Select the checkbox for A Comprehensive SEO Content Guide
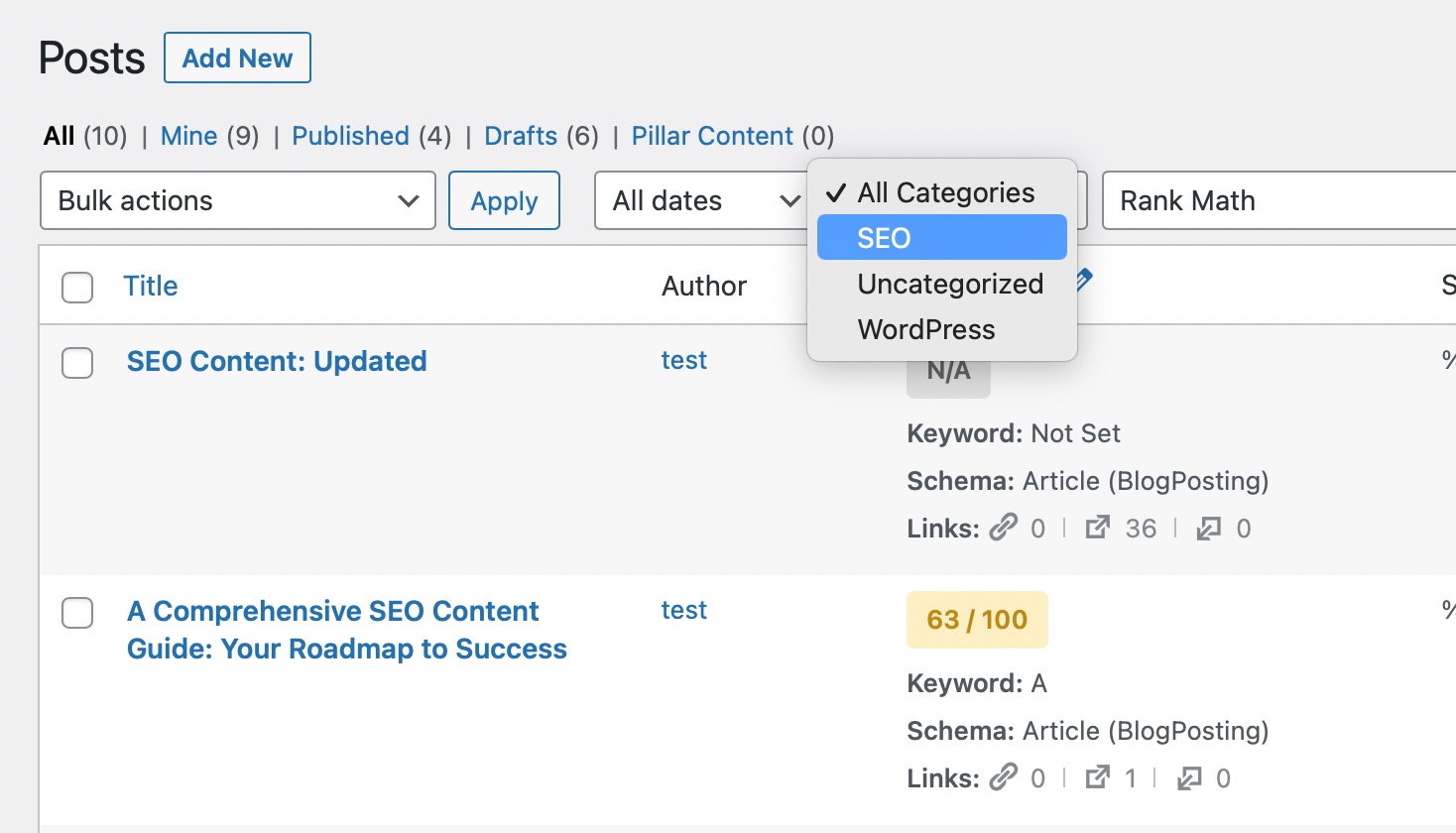 coord(77,613)
